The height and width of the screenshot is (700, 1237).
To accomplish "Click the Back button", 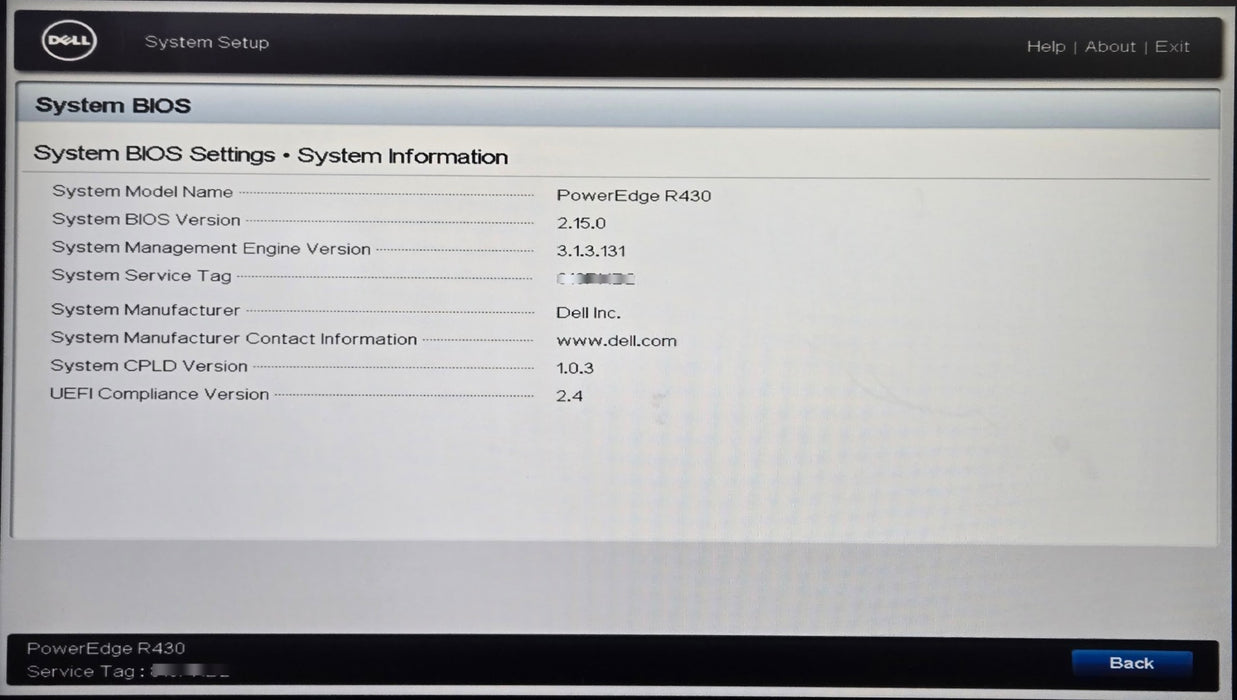I will (1132, 663).
